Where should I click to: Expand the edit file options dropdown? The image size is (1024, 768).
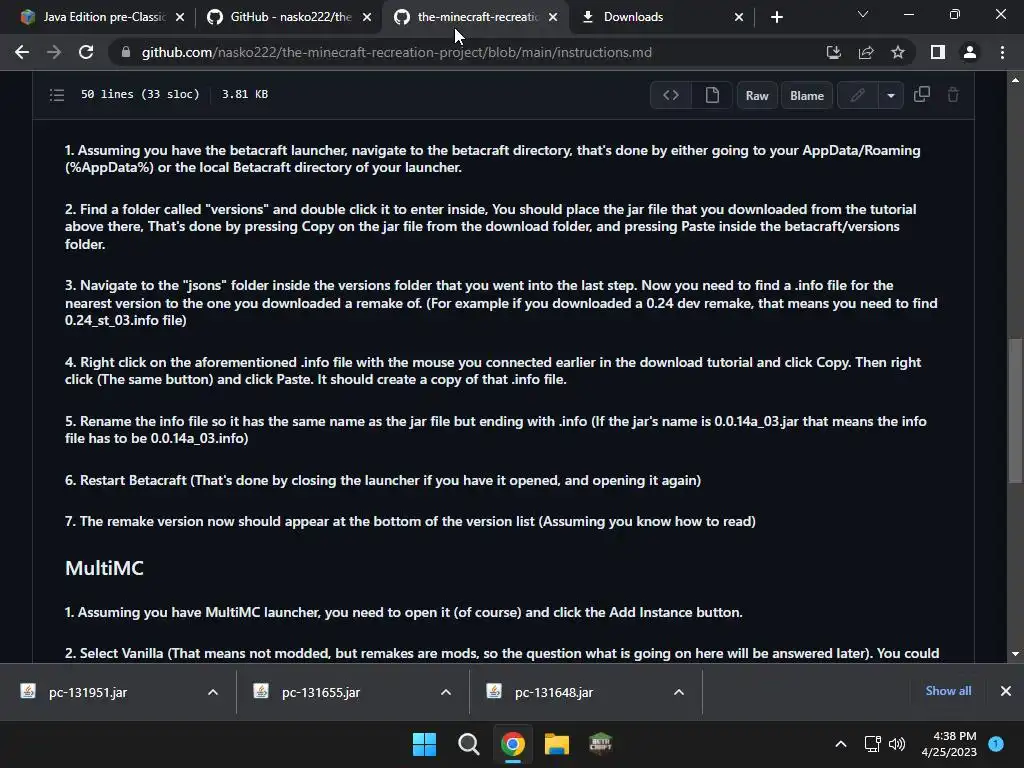tap(891, 95)
